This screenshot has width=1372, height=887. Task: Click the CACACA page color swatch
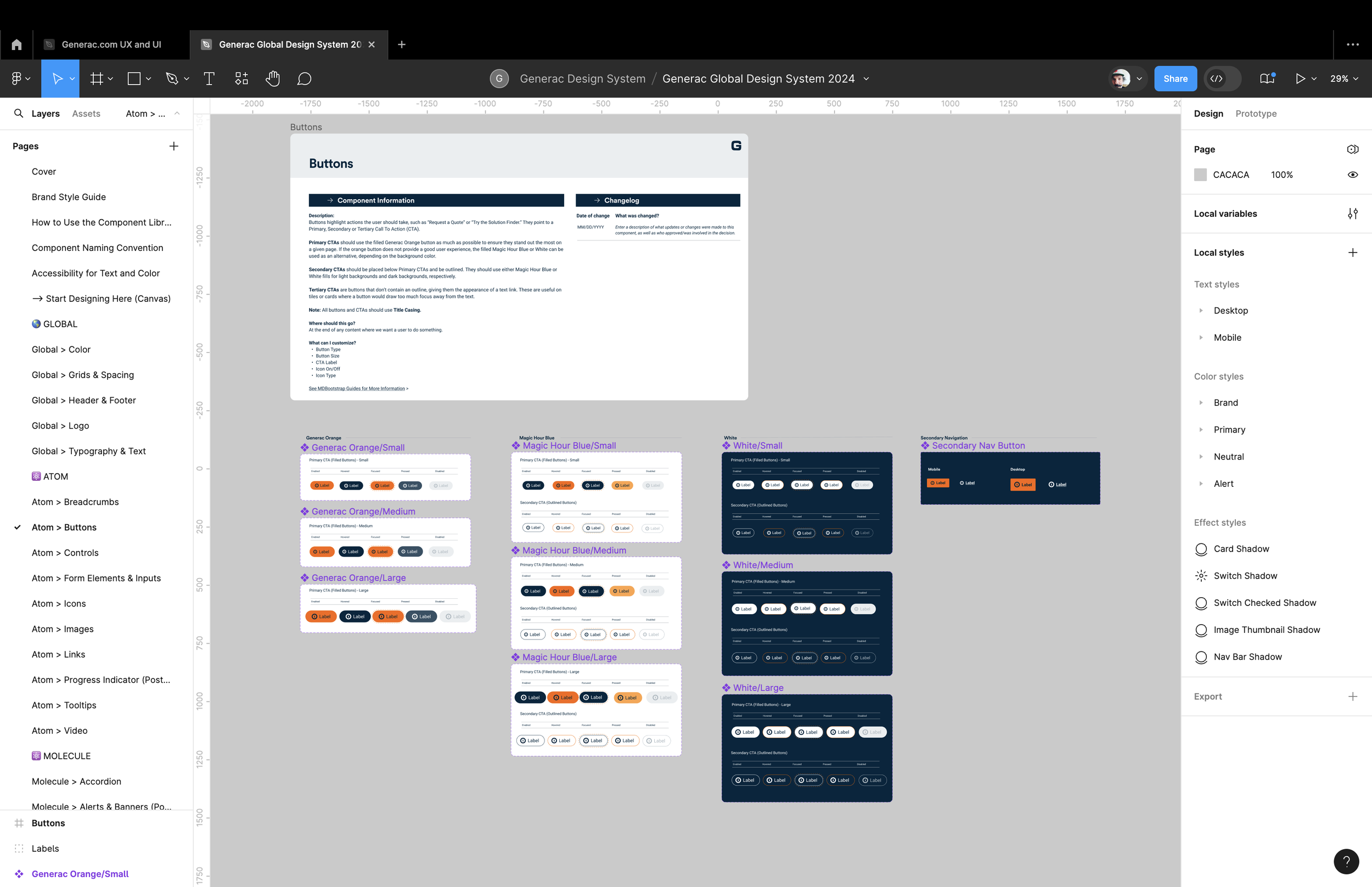(x=1200, y=175)
